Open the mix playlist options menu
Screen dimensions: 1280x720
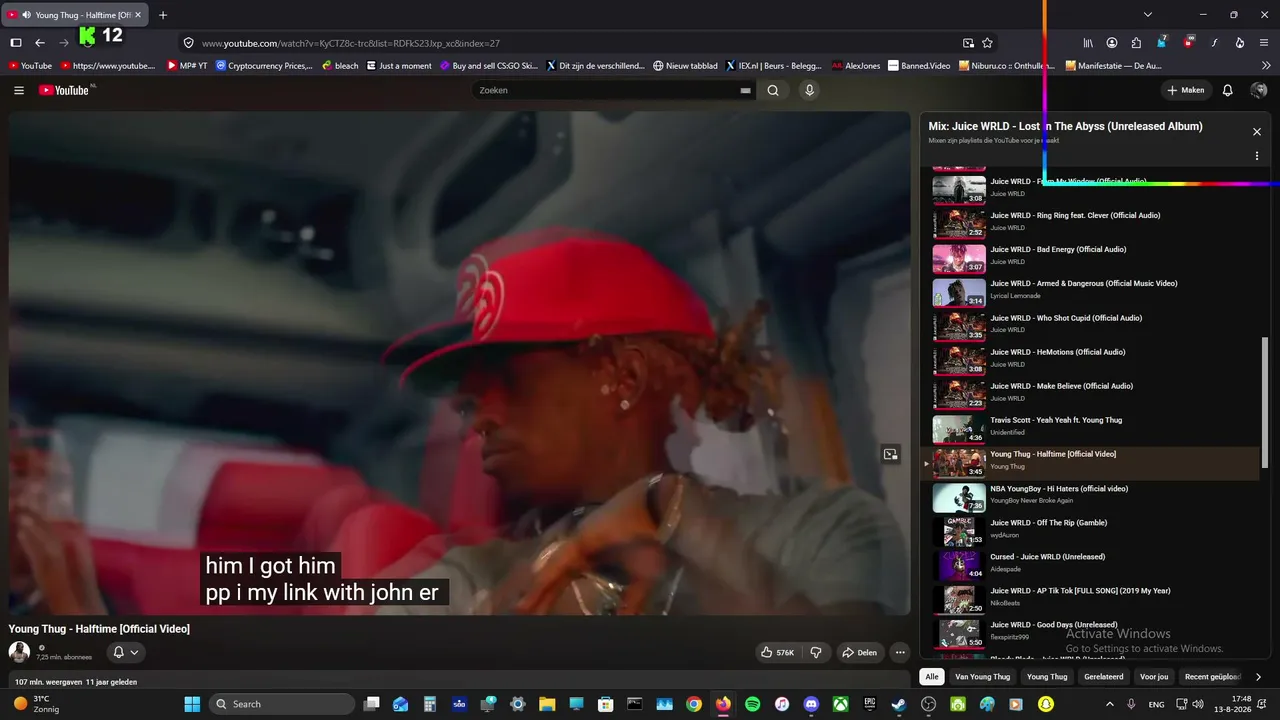pyautogui.click(x=1257, y=156)
